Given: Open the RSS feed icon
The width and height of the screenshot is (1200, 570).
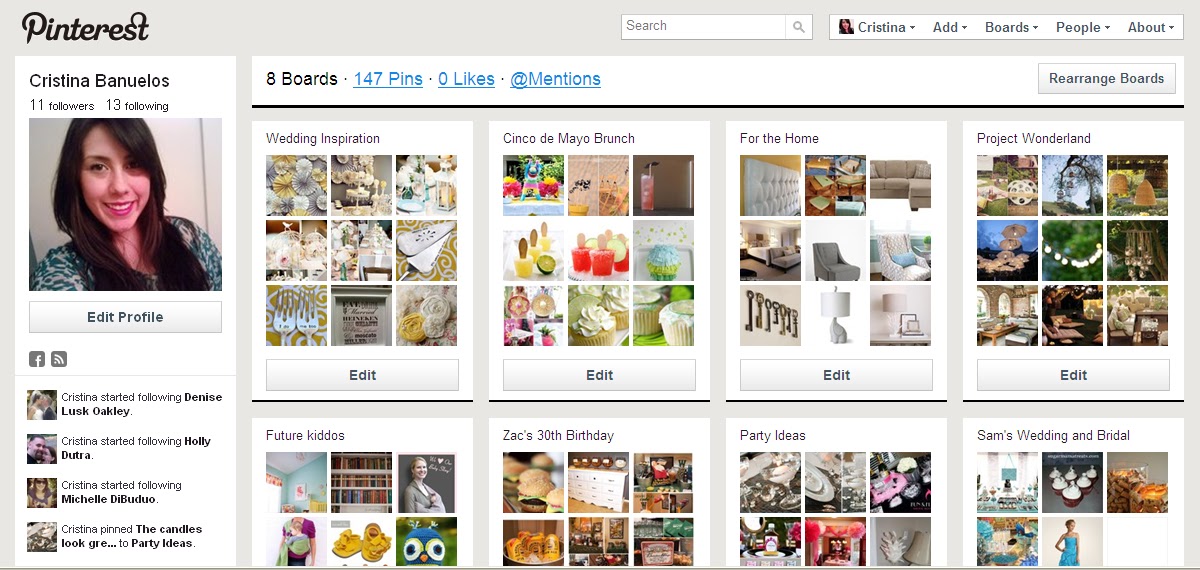Looking at the screenshot, I should point(59,359).
